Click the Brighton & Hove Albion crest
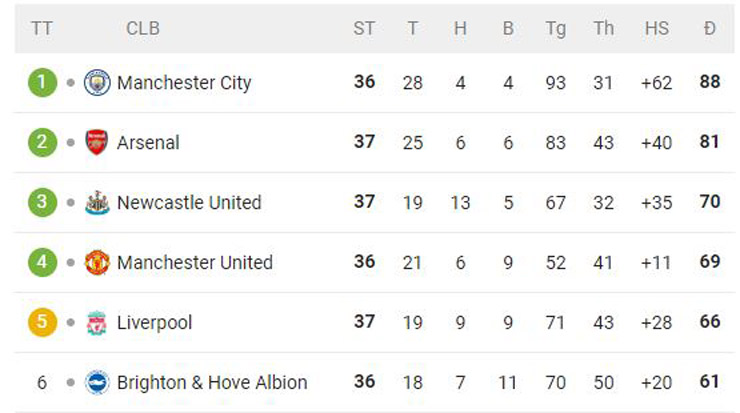740x413 pixels. pos(97,382)
